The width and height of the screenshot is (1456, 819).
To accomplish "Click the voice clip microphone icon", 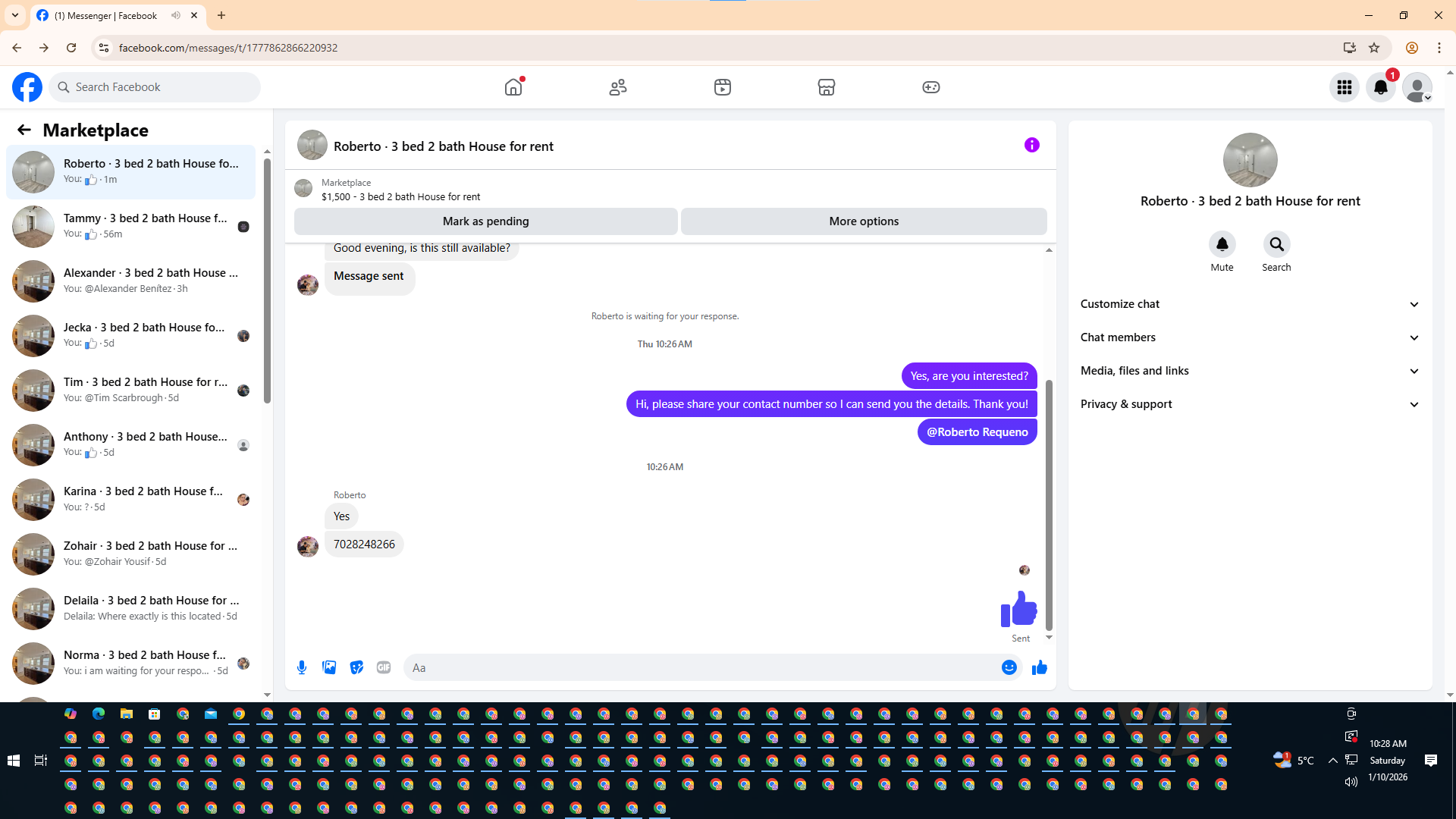I will click(x=302, y=667).
